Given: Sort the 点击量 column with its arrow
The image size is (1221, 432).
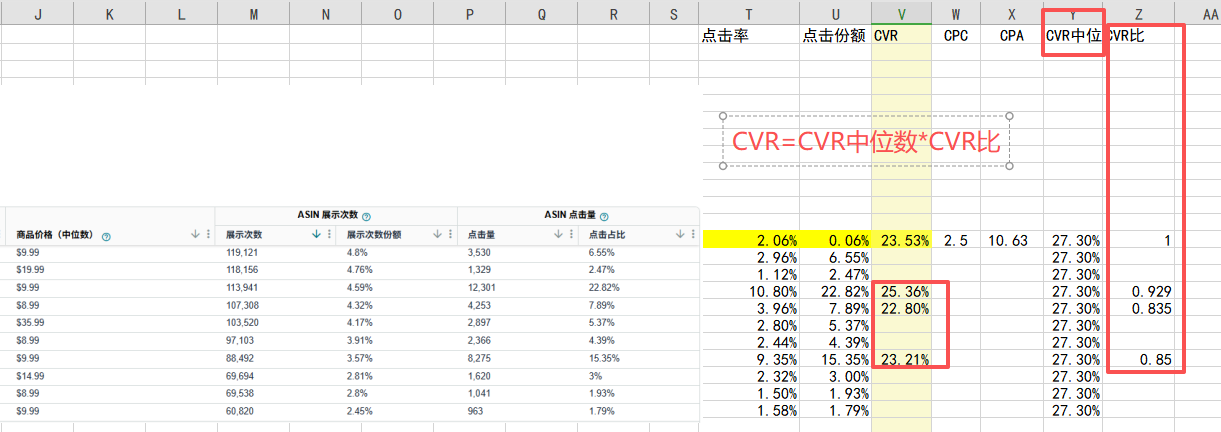Looking at the screenshot, I should pos(558,235).
